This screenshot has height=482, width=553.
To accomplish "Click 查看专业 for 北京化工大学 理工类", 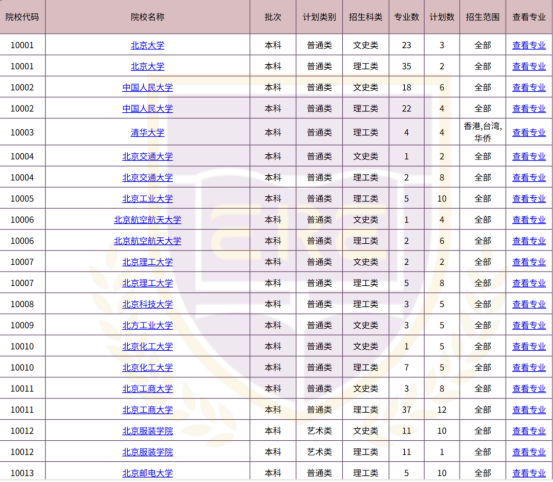I will 529,367.
